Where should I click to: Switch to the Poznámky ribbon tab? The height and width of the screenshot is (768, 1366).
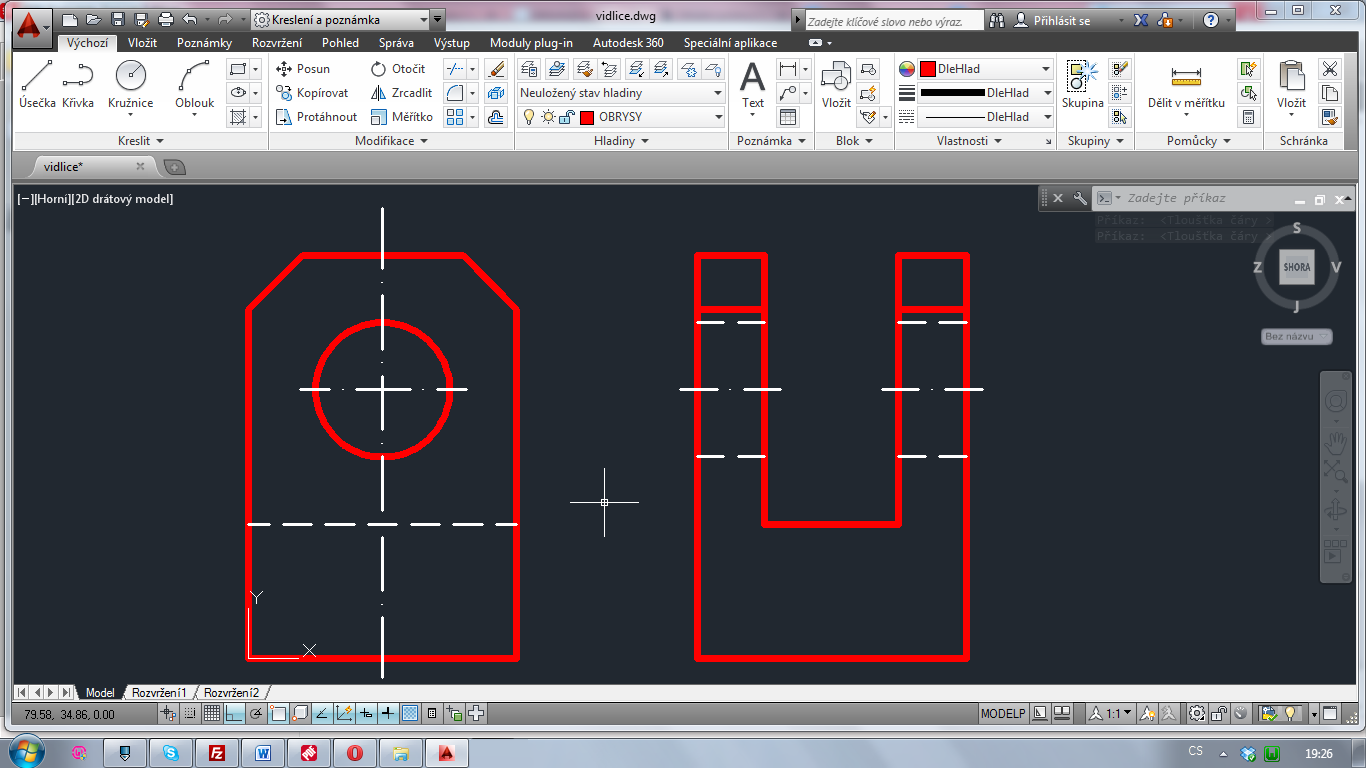pos(204,43)
